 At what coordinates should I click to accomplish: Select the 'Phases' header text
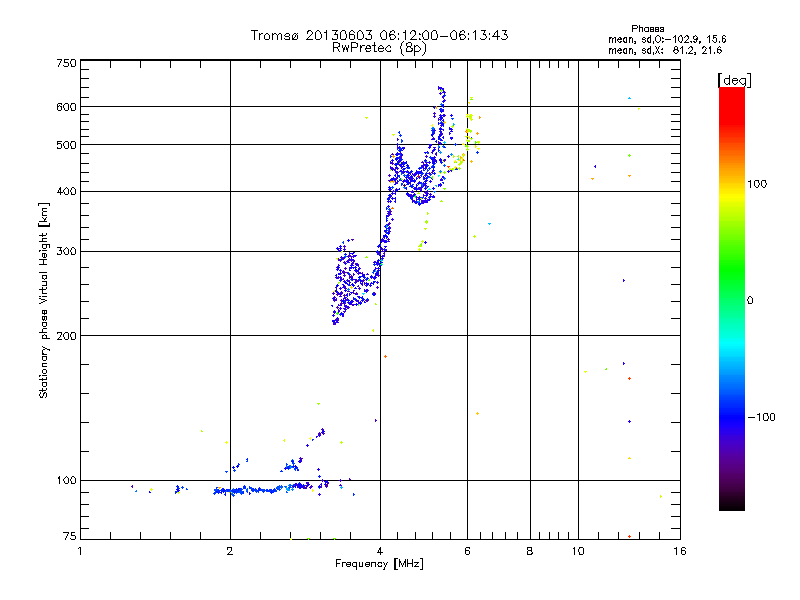647,29
